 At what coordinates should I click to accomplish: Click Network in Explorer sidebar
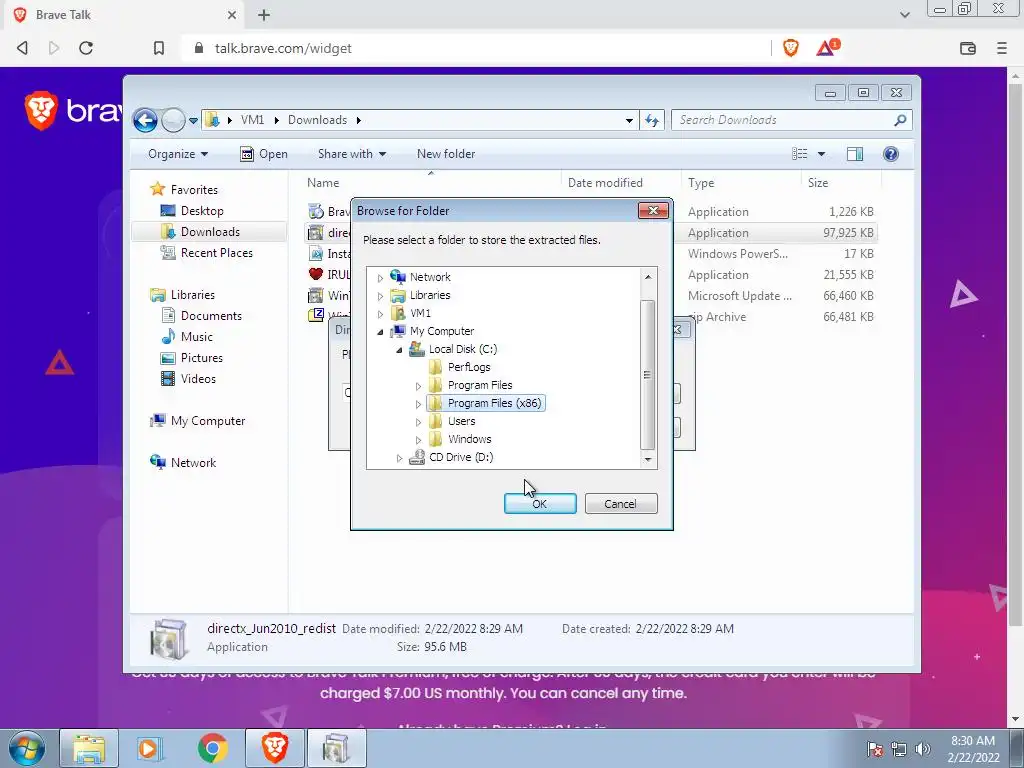point(193,463)
